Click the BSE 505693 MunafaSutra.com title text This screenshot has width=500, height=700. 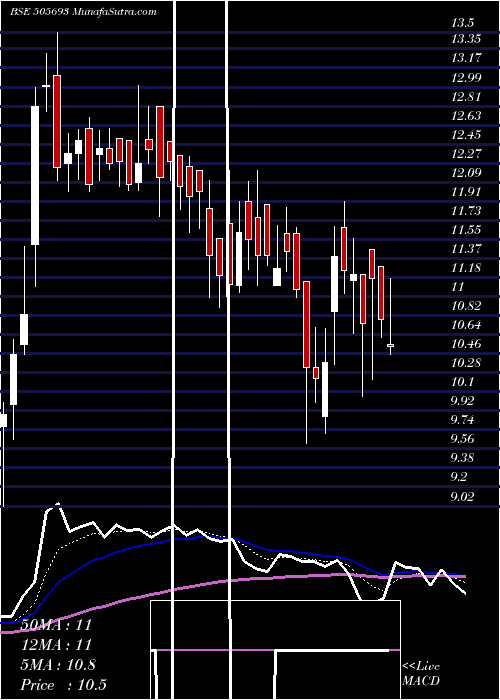point(83,12)
